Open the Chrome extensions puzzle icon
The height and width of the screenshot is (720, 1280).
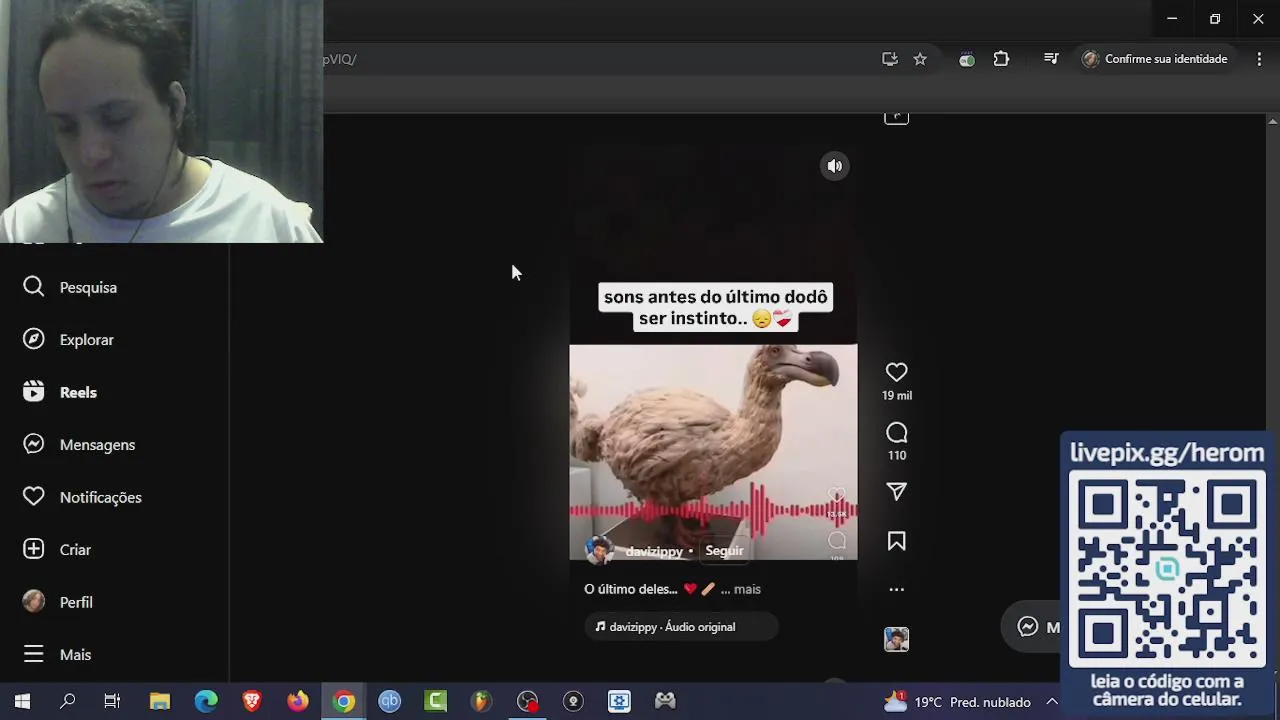[1001, 59]
